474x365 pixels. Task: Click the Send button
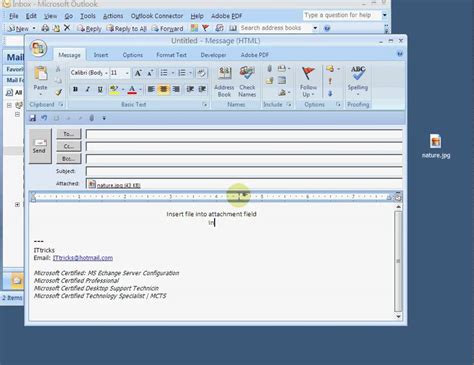coord(40,146)
